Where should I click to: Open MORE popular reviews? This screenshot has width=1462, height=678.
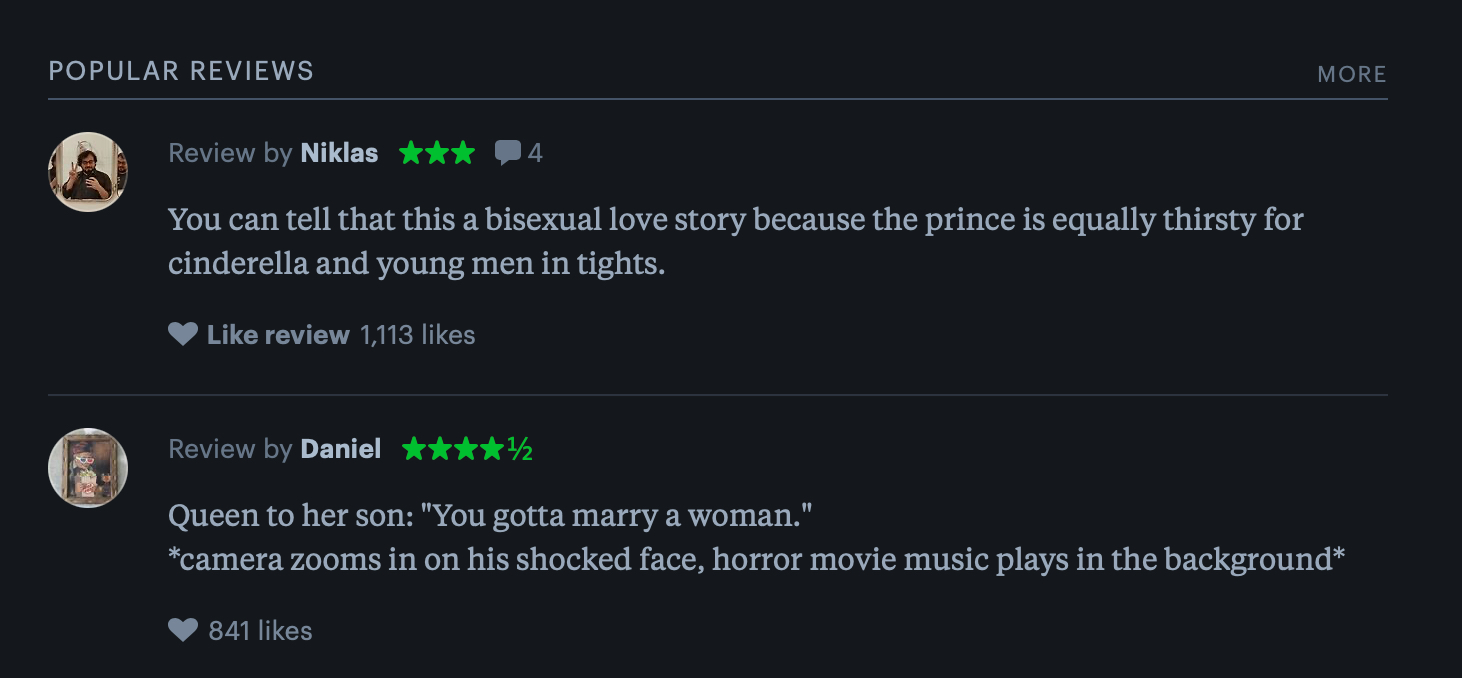coord(1351,74)
